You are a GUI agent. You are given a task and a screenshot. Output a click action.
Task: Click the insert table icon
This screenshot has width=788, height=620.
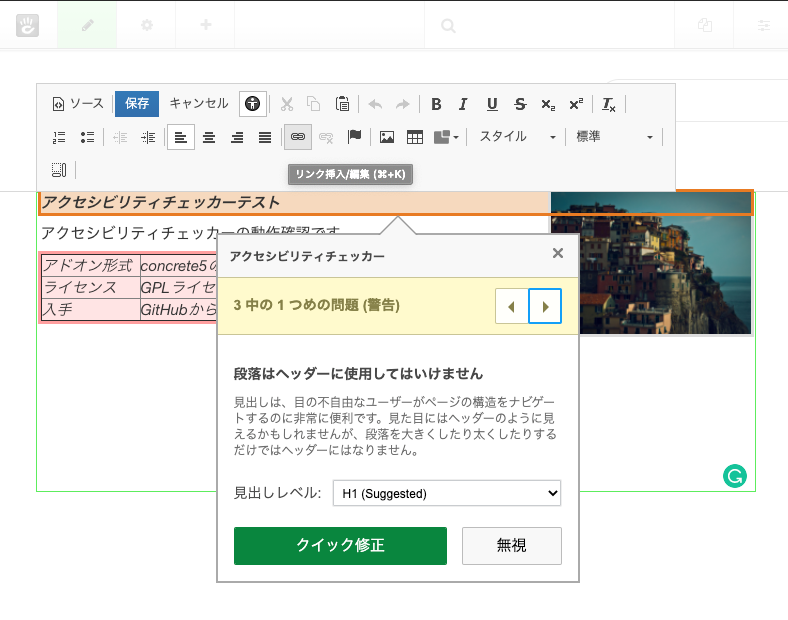pos(414,137)
